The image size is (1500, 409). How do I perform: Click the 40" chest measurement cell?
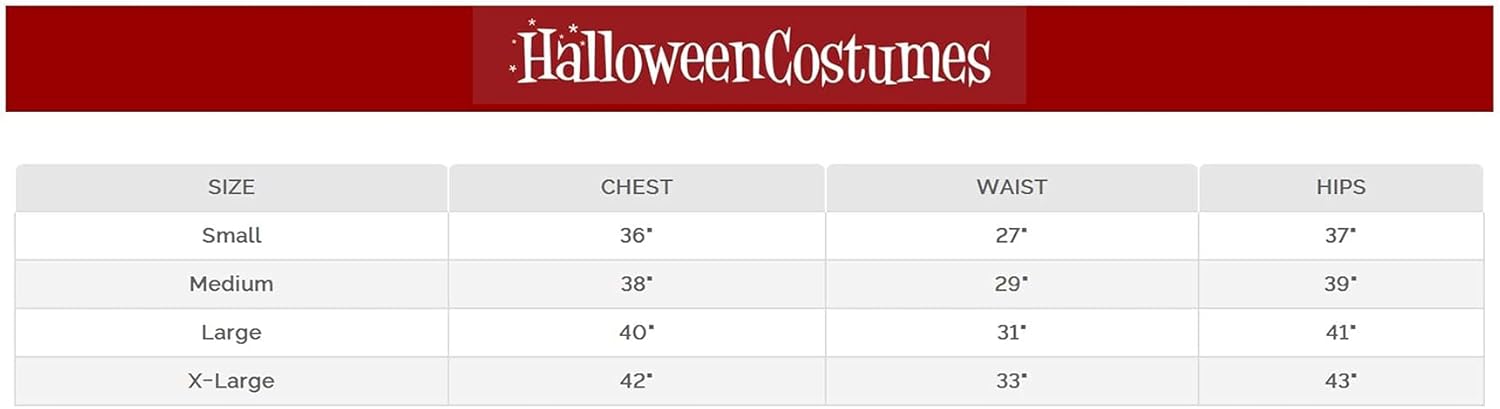coord(636,332)
